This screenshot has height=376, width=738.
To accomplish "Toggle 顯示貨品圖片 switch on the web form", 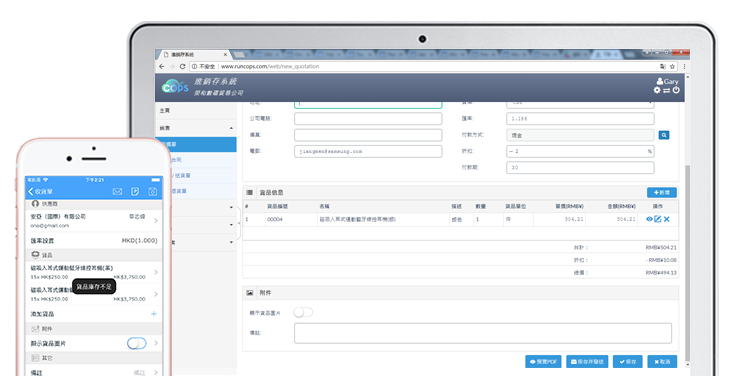I will click(x=303, y=312).
